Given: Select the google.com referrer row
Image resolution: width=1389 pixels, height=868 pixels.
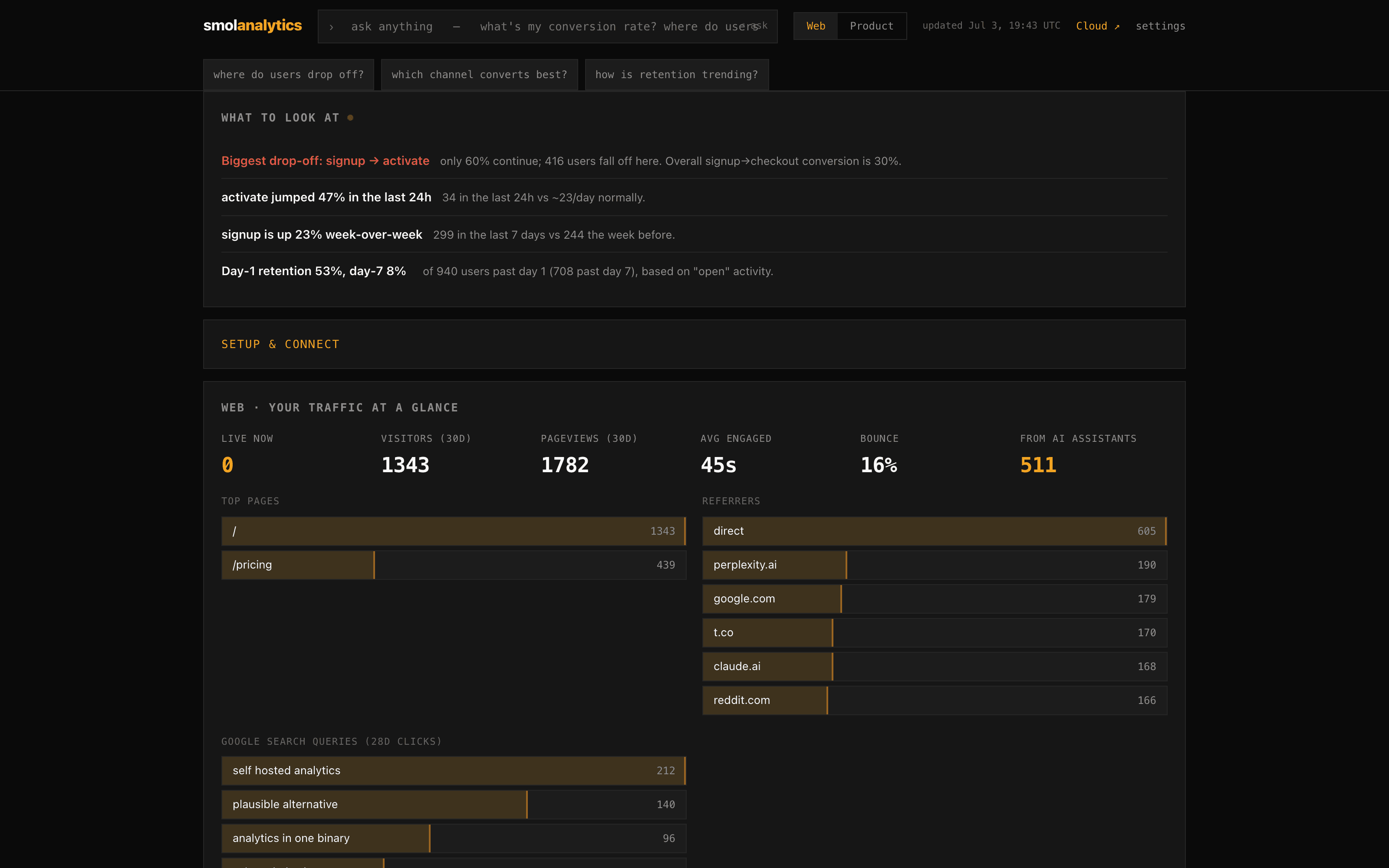Looking at the screenshot, I should point(935,599).
